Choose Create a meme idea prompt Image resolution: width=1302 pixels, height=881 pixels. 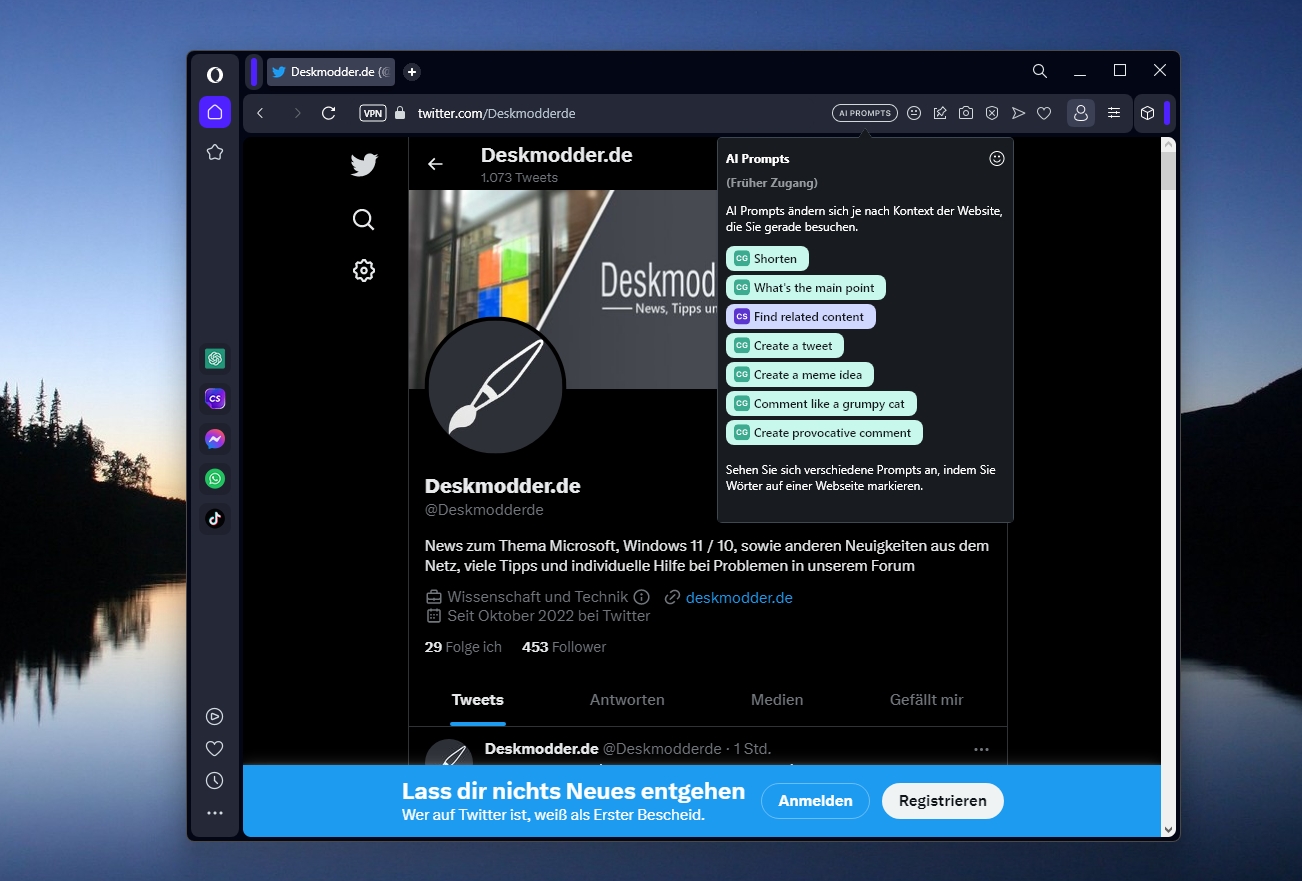(800, 374)
